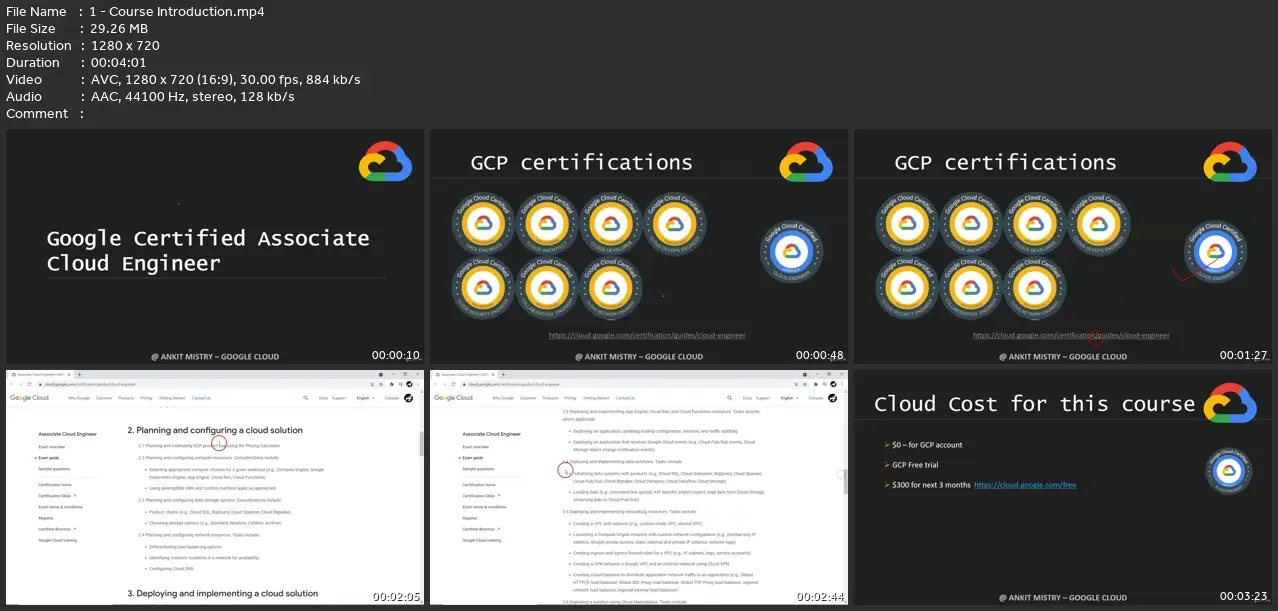Click the profile avatar in 00:02:44 page header
This screenshot has width=1278, height=611.
tap(832, 398)
